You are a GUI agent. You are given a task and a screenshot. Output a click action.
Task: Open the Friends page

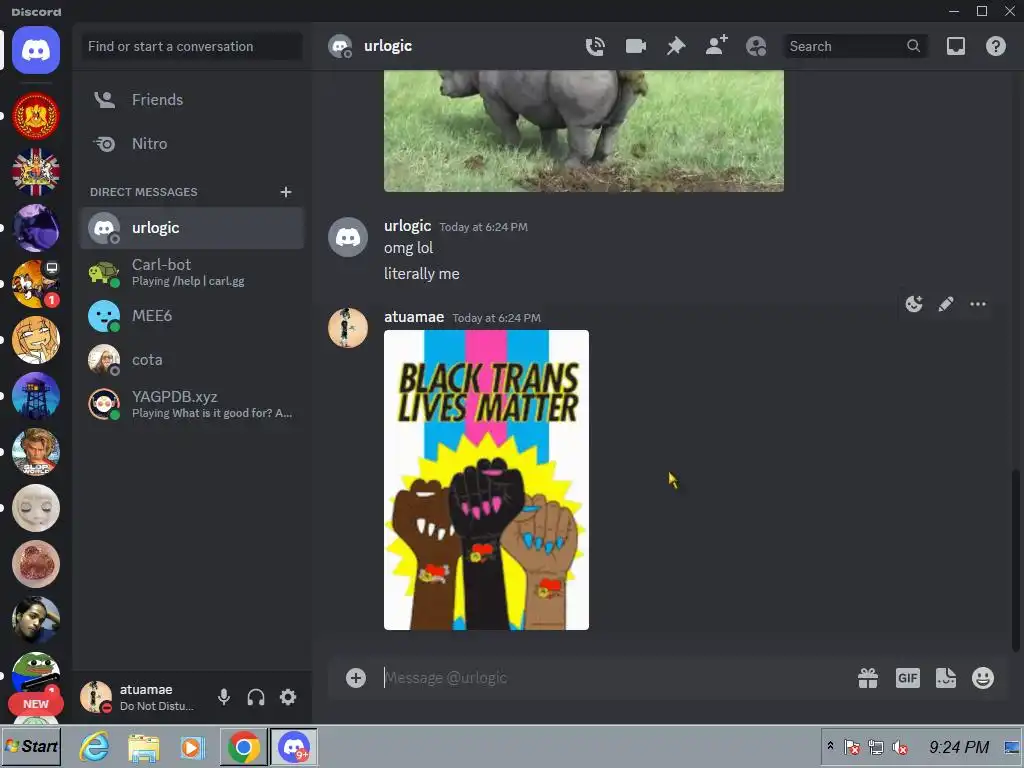point(192,99)
